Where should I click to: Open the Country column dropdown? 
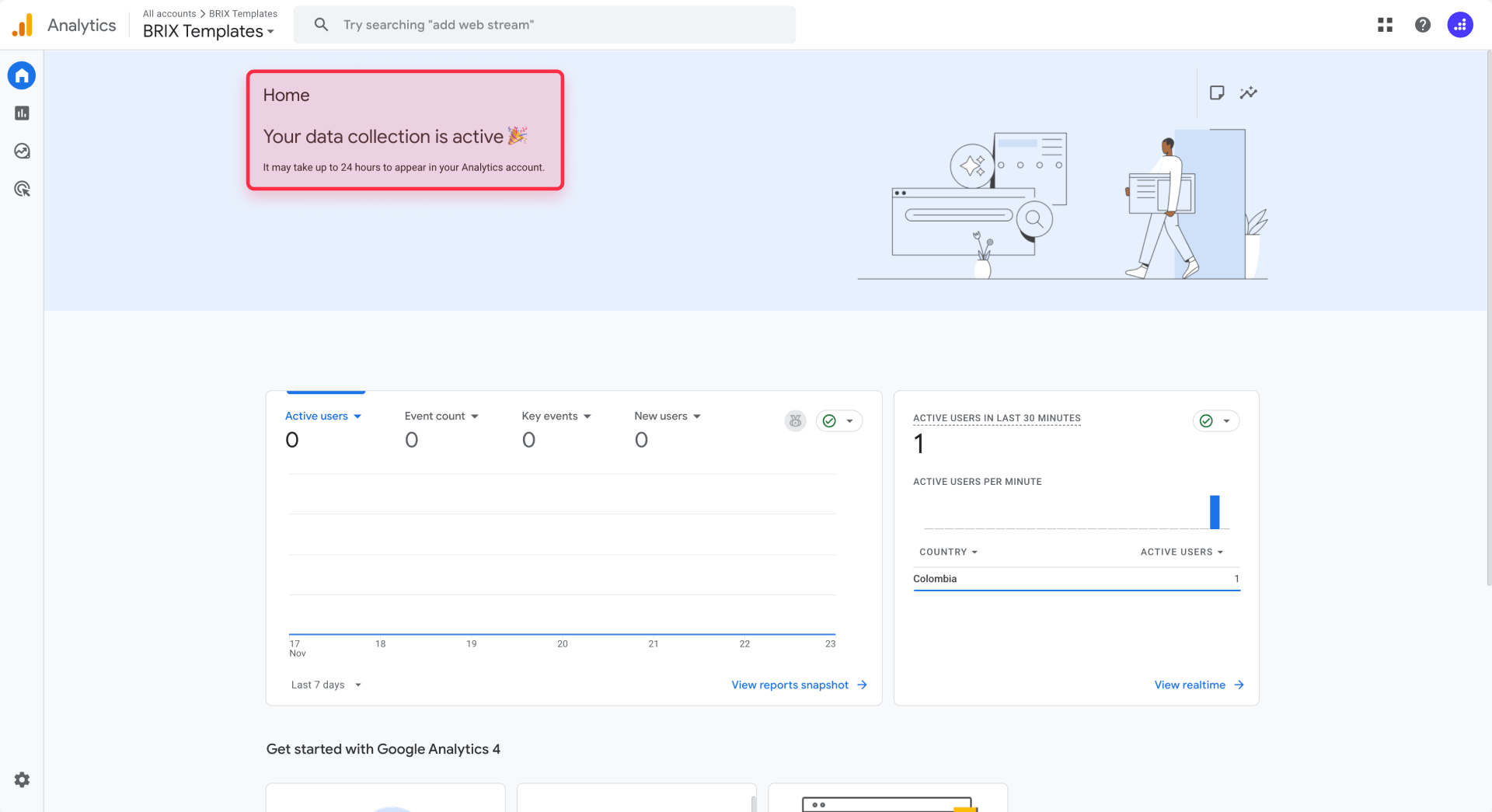point(948,552)
